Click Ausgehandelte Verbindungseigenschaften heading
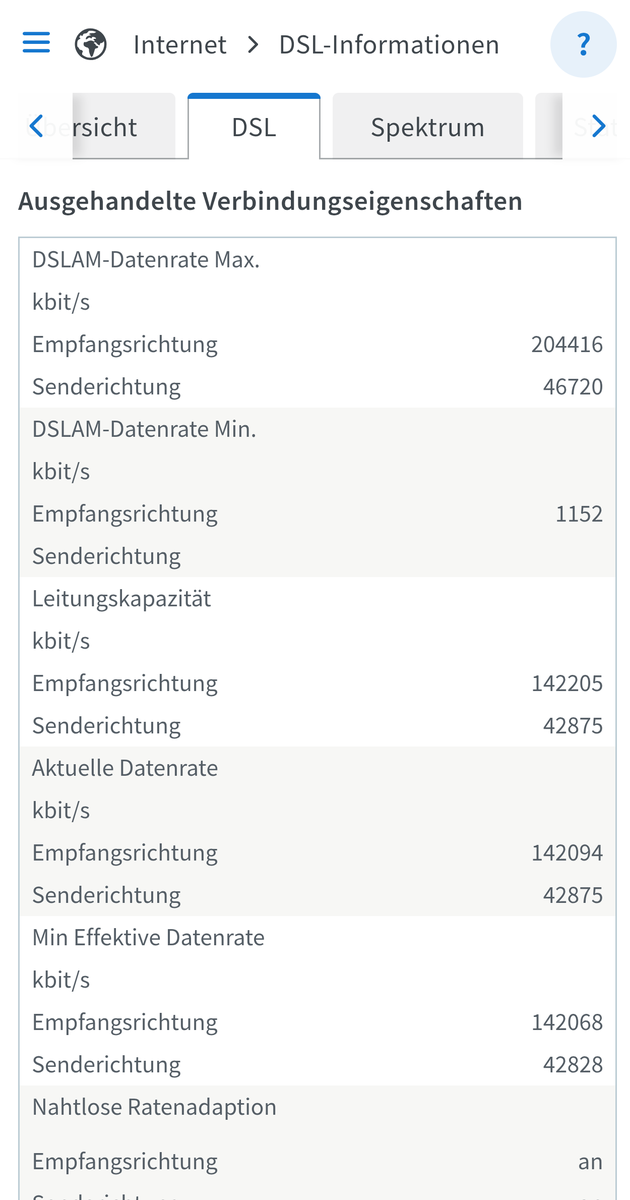Image resolution: width=630 pixels, height=1200 pixels. coord(270,201)
